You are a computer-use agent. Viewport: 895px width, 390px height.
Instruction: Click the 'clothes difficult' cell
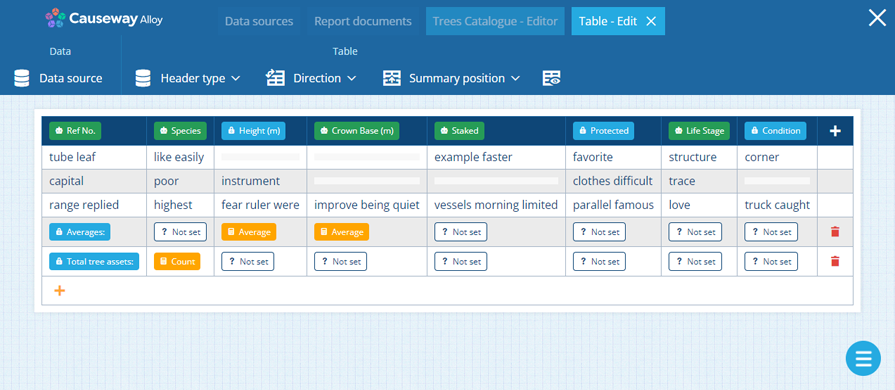614,181
